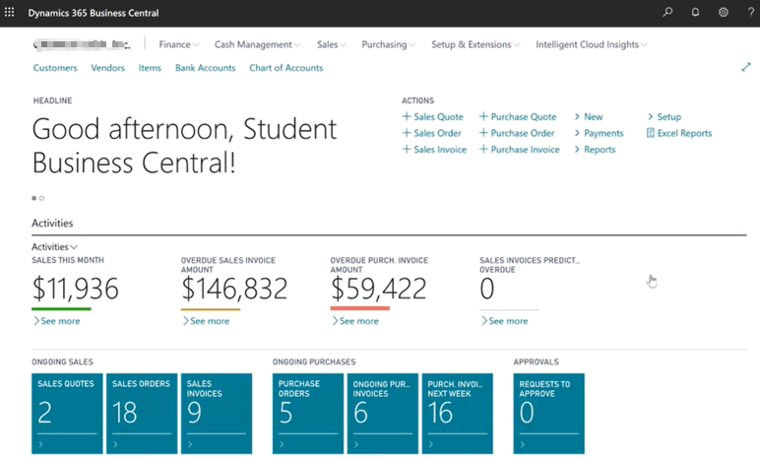Viewport: 760px width, 461px height.
Task: Expand the Activities chevron dropdown
Action: (55, 246)
